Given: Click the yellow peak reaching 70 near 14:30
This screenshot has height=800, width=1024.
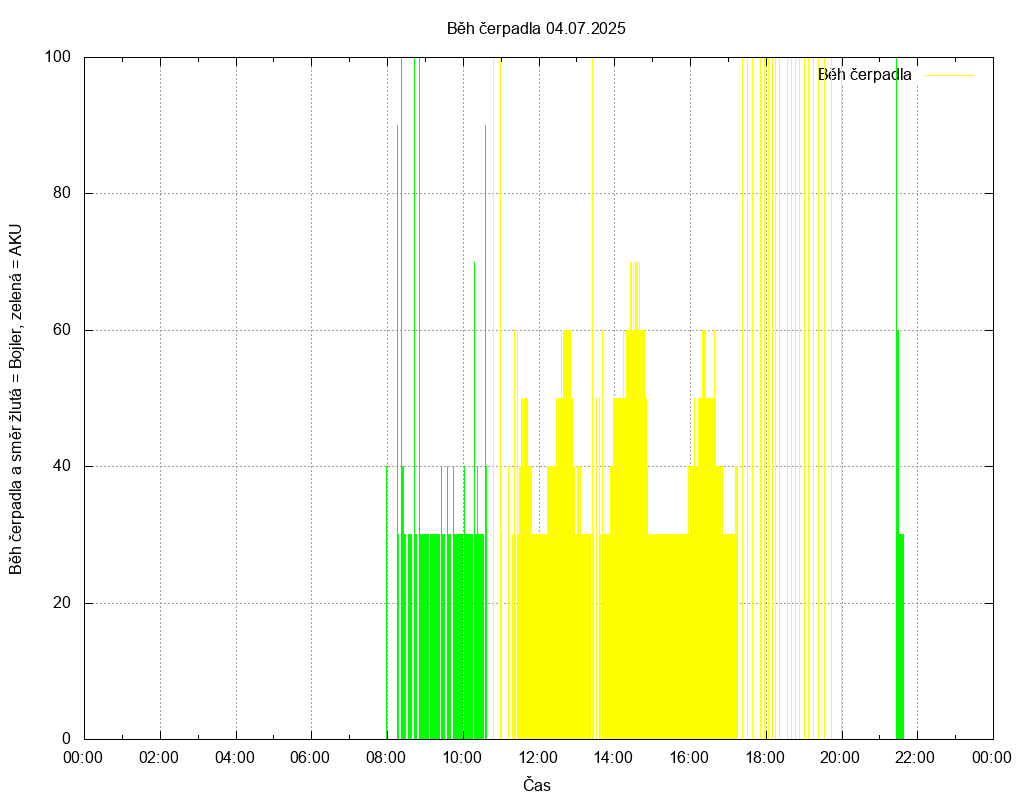Looking at the screenshot, I should (635, 296).
